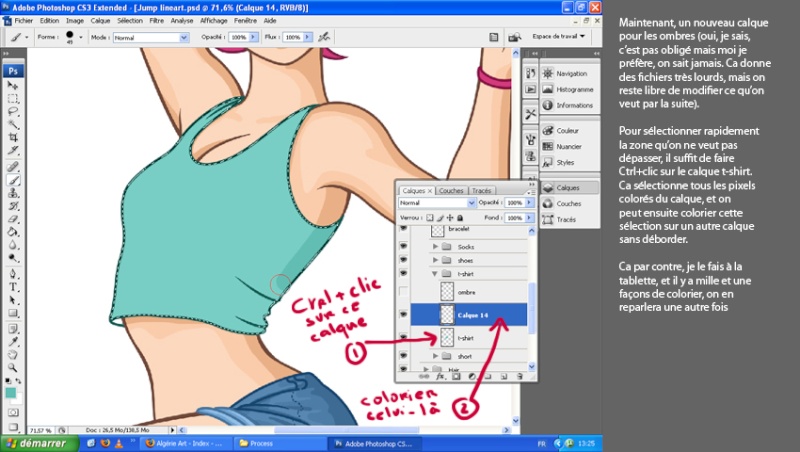Select the Crop tool
The width and height of the screenshot is (800, 452).
(x=13, y=137)
